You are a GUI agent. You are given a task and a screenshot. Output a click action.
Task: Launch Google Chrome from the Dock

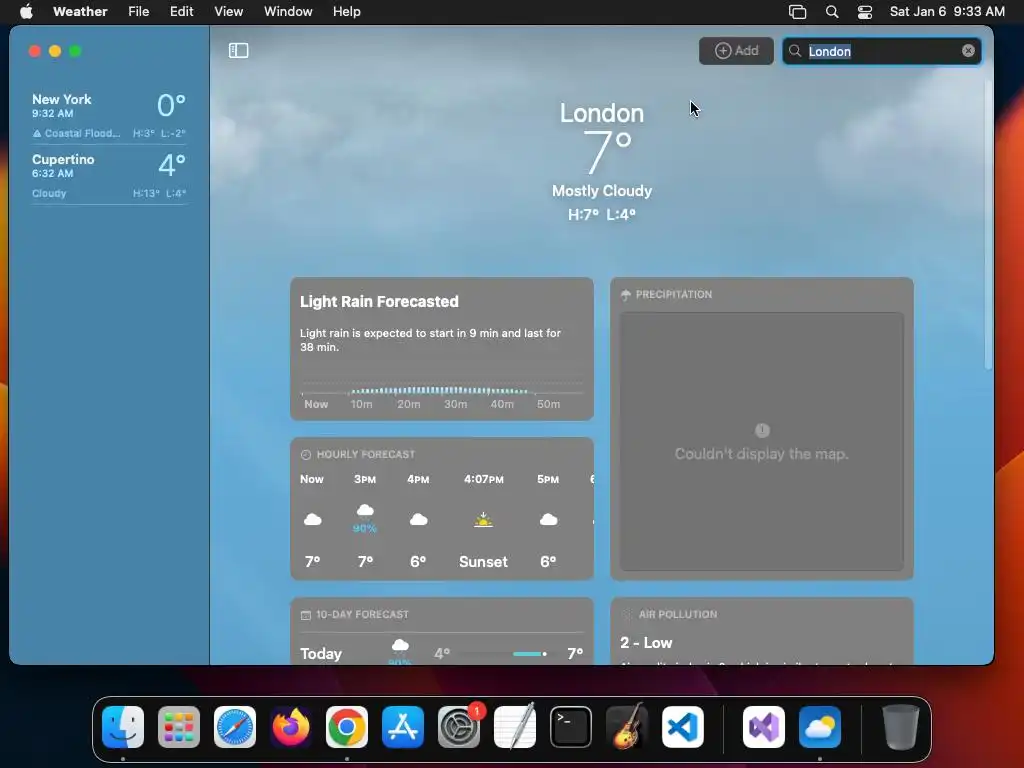347,727
